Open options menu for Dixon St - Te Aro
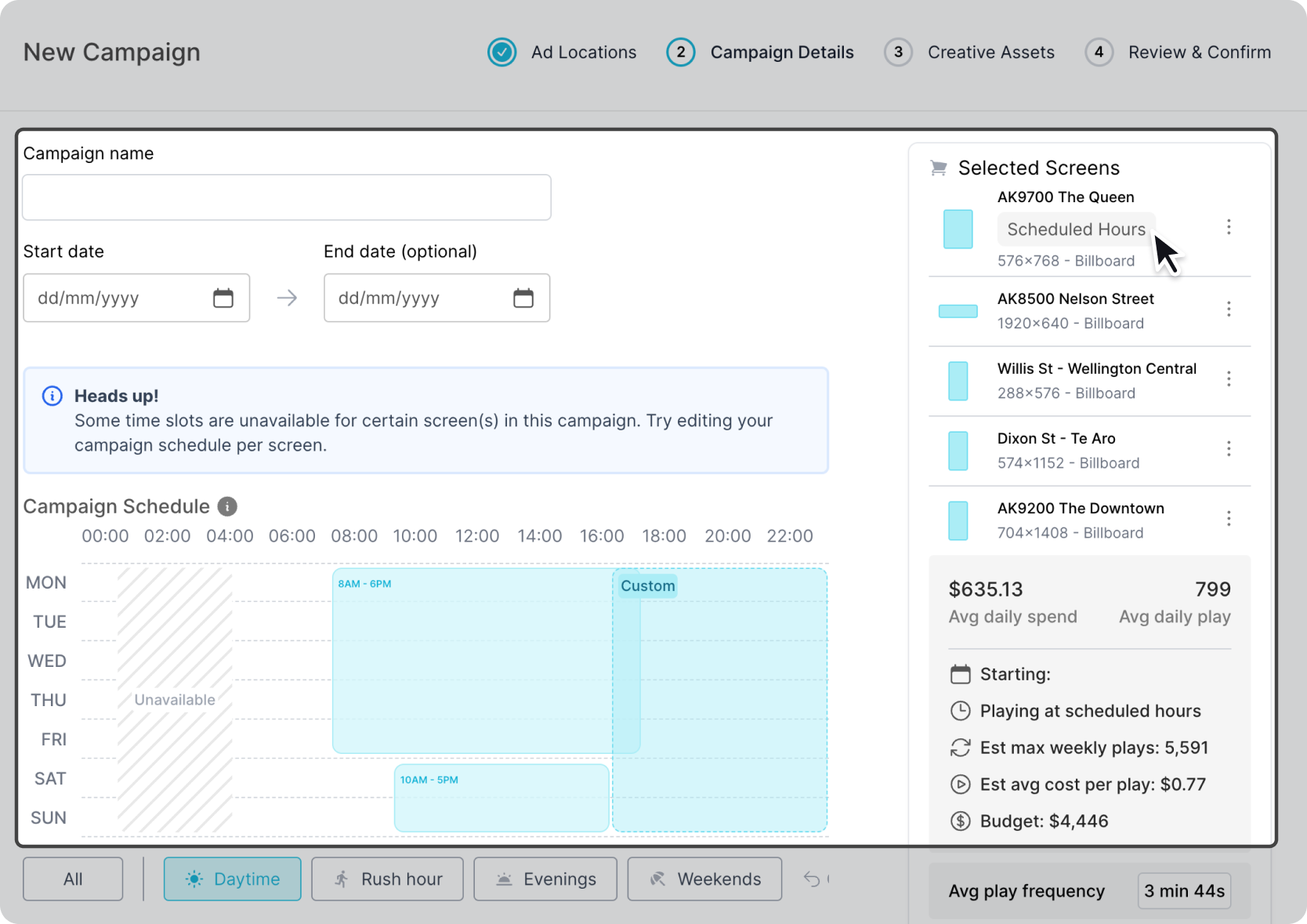 pyautogui.click(x=1229, y=448)
